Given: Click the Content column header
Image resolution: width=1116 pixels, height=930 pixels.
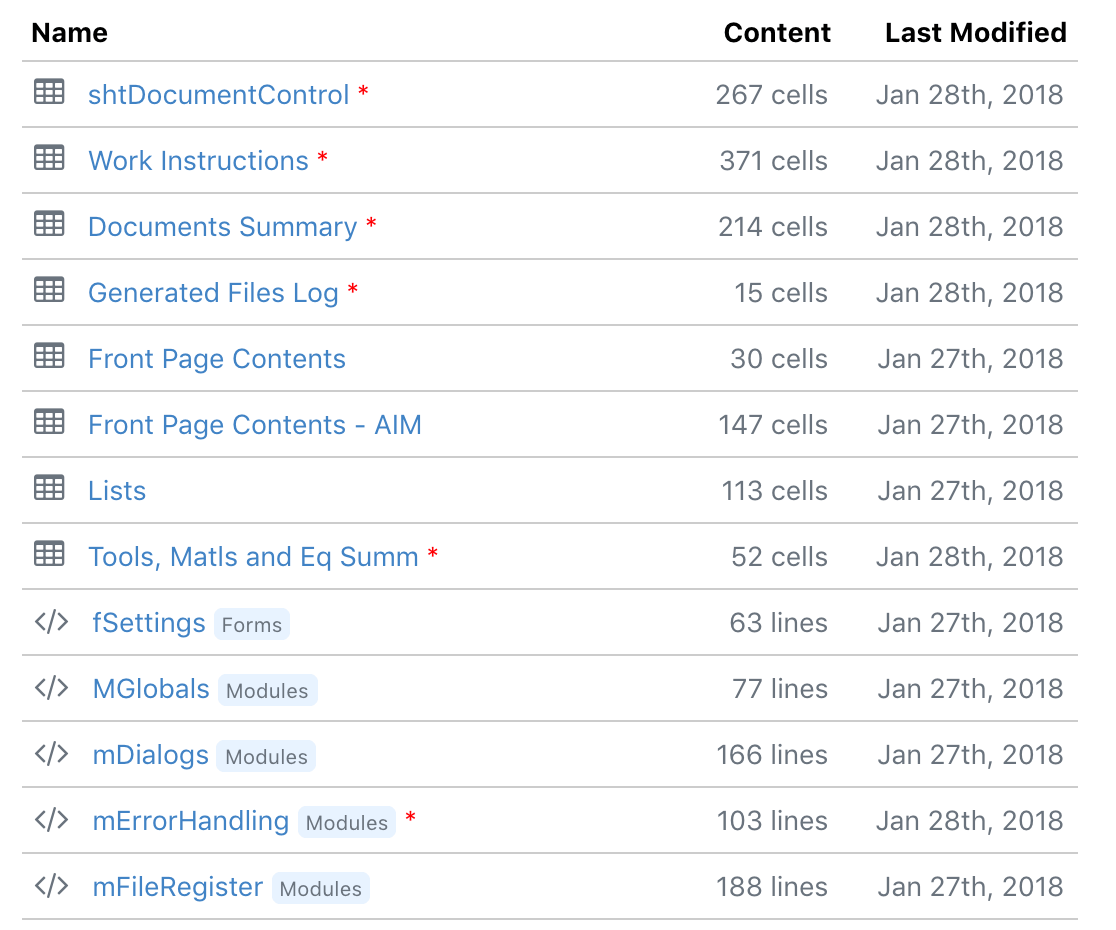Looking at the screenshot, I should pyautogui.click(x=777, y=33).
